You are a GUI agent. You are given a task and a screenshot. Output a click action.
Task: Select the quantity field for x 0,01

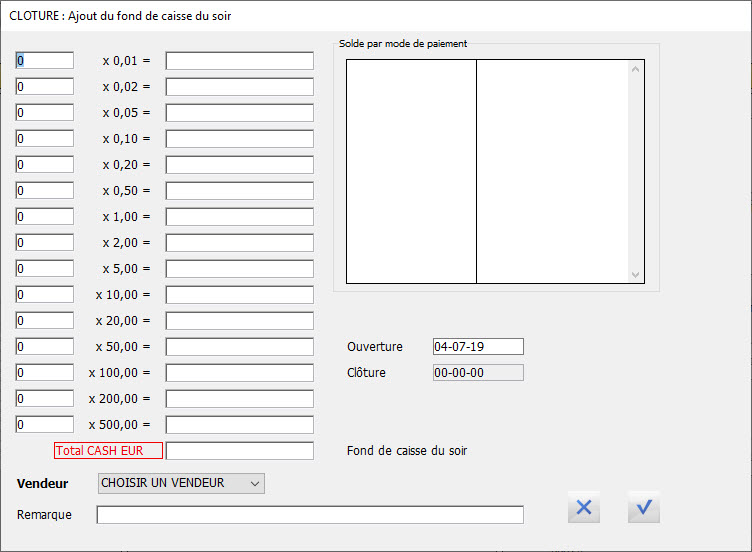coord(45,61)
